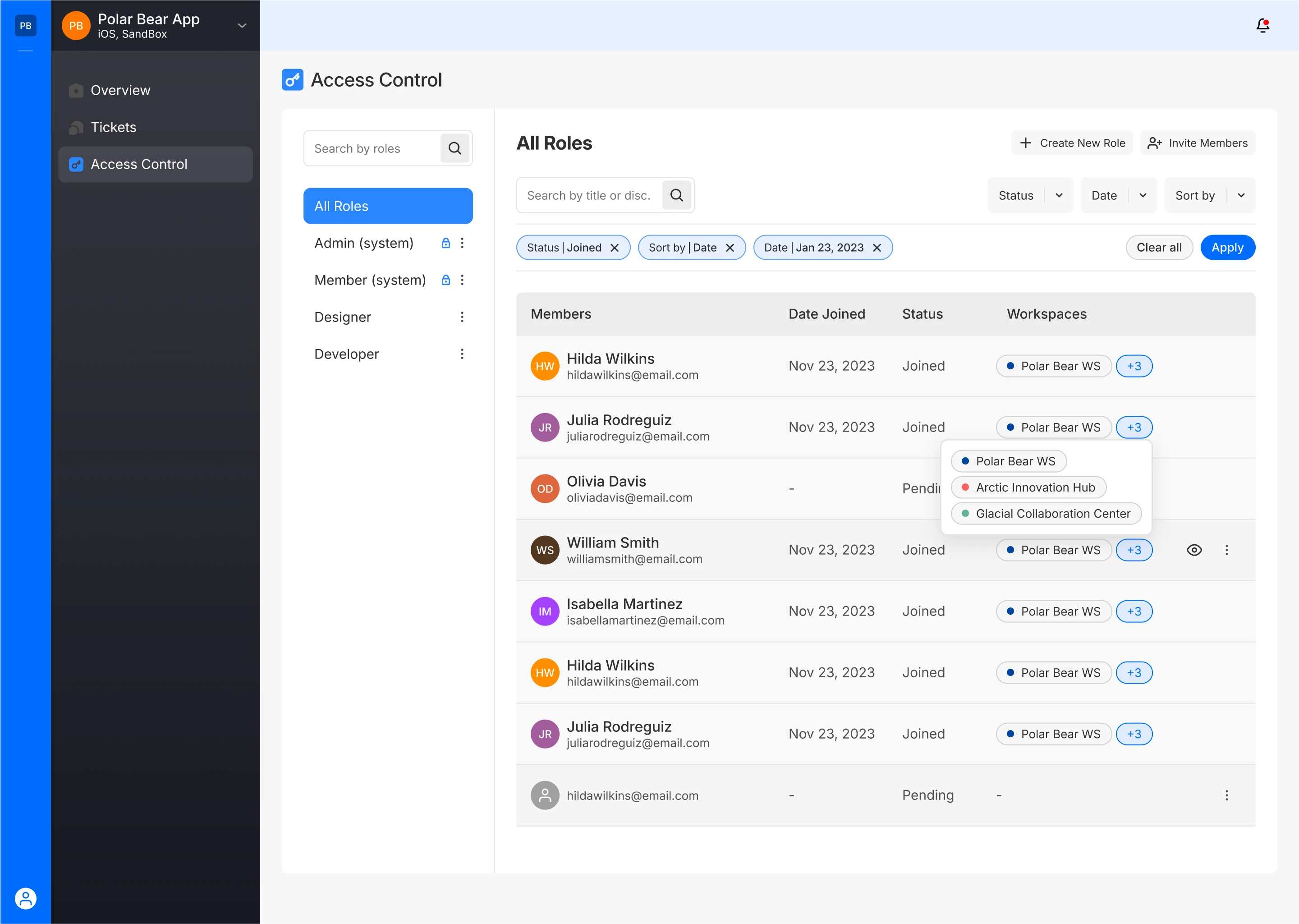
Task: Open the Polar Bear App switcher chevron
Action: (x=242, y=26)
